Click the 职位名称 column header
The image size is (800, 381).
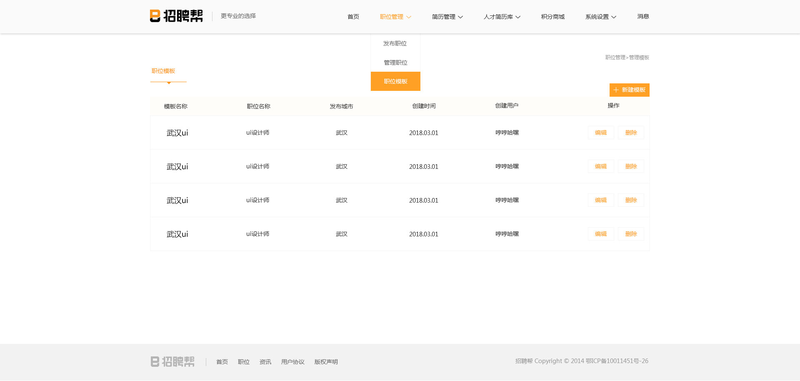258,107
